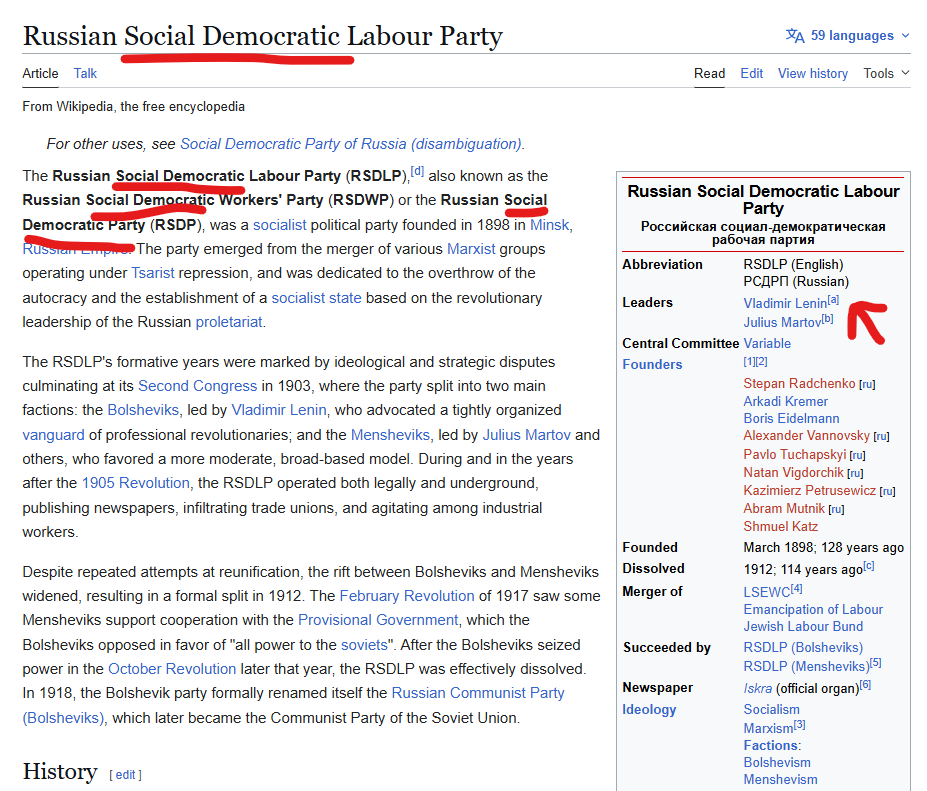
Task: Open the Natan Vigdorchik link
Action: pos(793,472)
